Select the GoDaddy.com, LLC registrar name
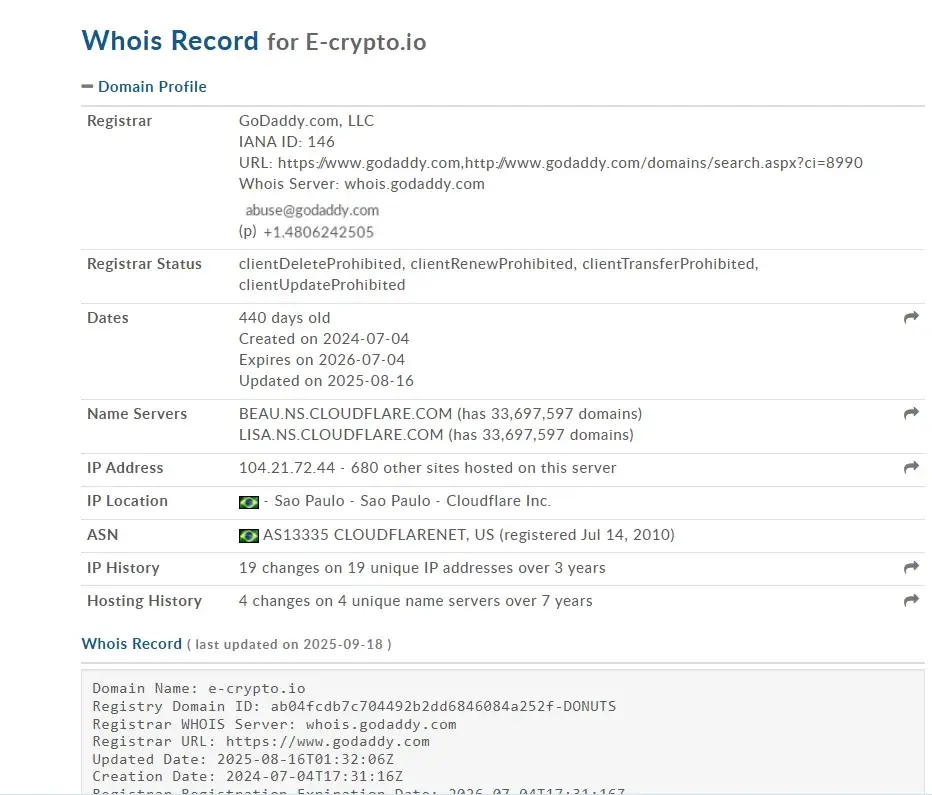Viewport: 932px width, 795px height. (306, 121)
